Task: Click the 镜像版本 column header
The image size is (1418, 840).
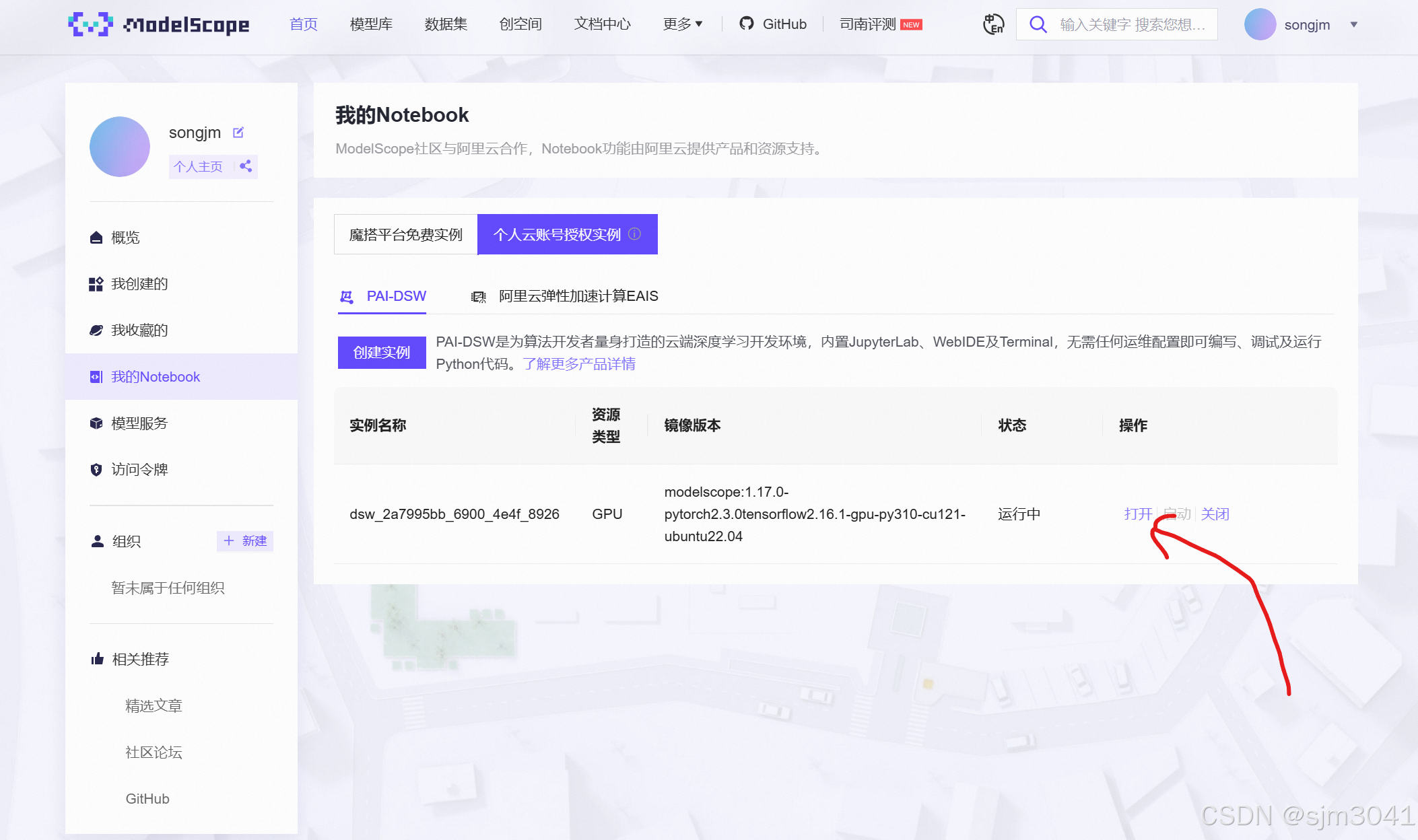Action: pyautogui.click(x=693, y=425)
